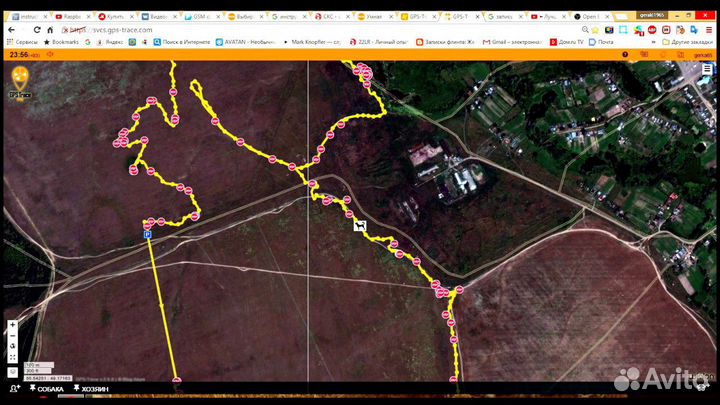Open Поиск в Интернете bookmark

pos(181,42)
